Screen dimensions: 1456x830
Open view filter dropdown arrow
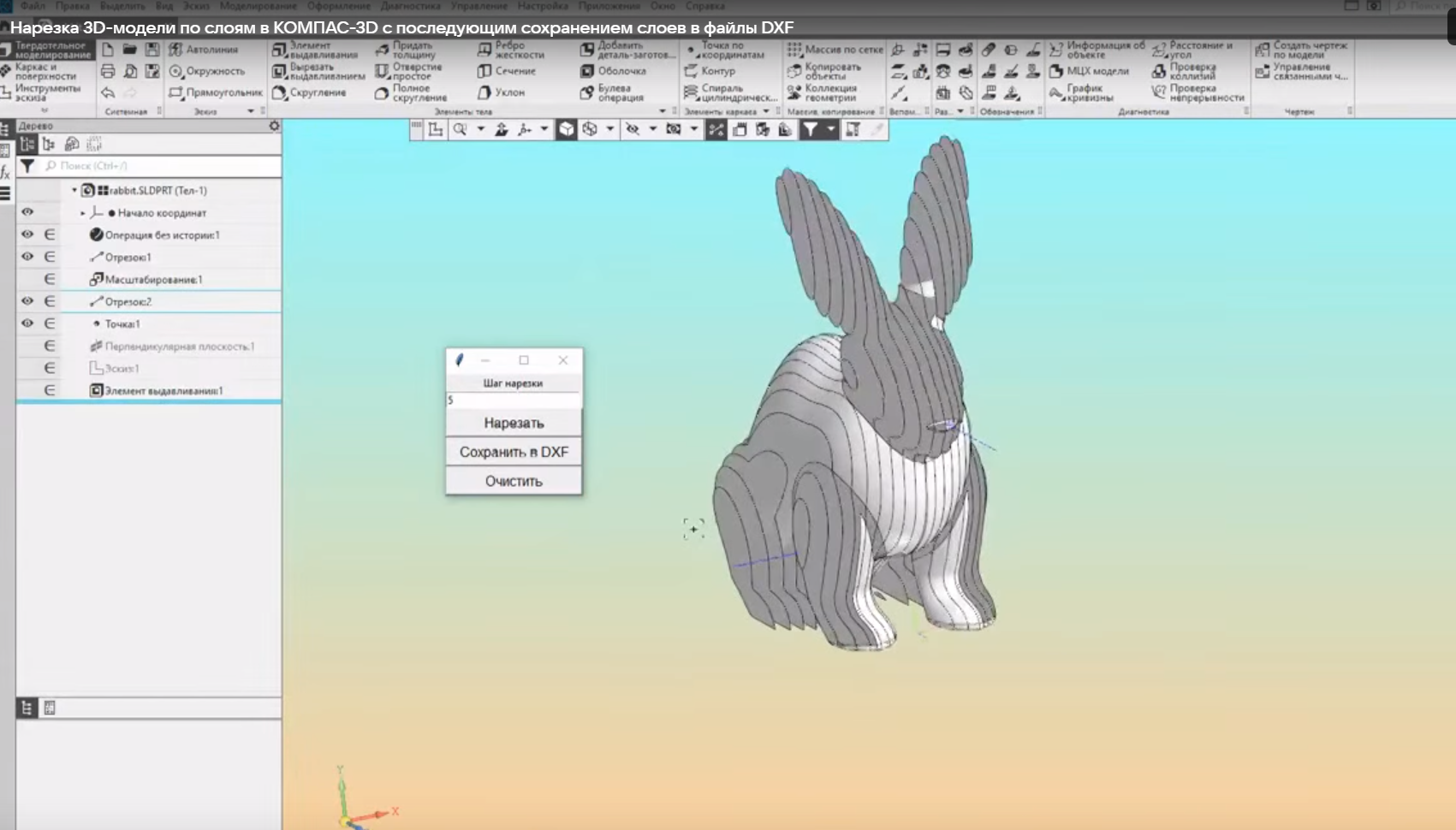[830, 129]
